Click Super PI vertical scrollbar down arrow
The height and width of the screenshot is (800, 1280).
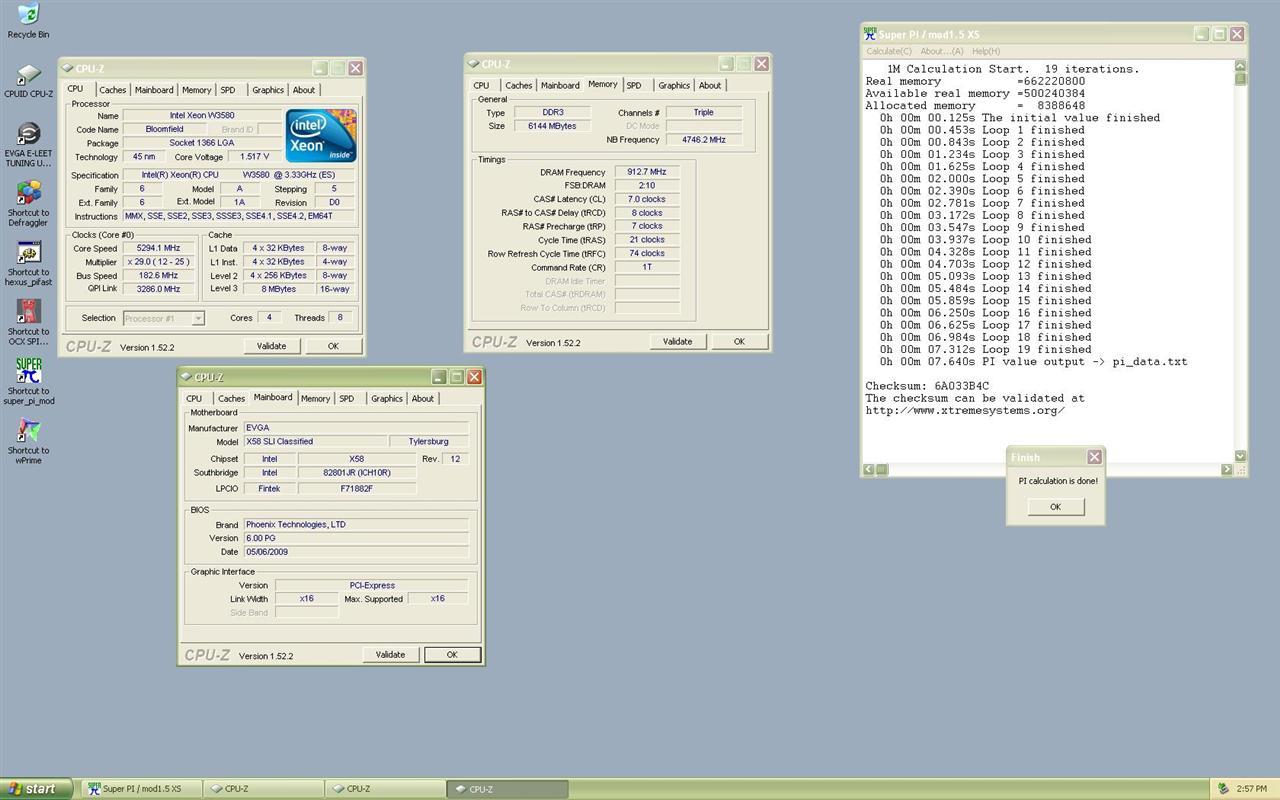click(1240, 456)
